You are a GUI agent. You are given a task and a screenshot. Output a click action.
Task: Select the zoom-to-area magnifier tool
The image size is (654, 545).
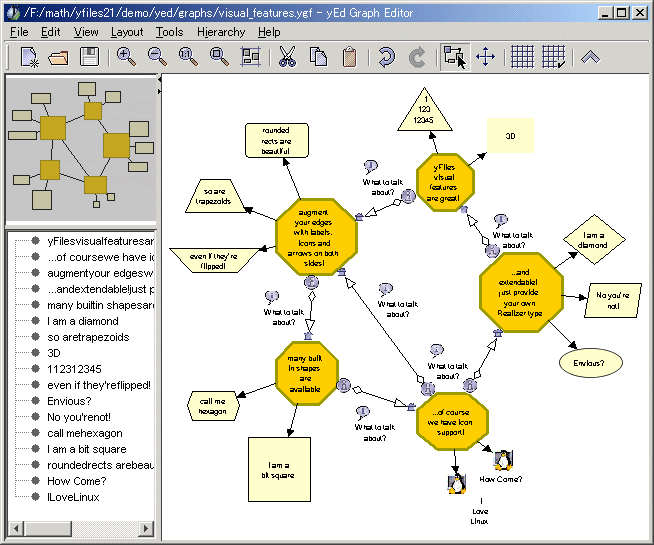pyautogui.click(x=219, y=57)
